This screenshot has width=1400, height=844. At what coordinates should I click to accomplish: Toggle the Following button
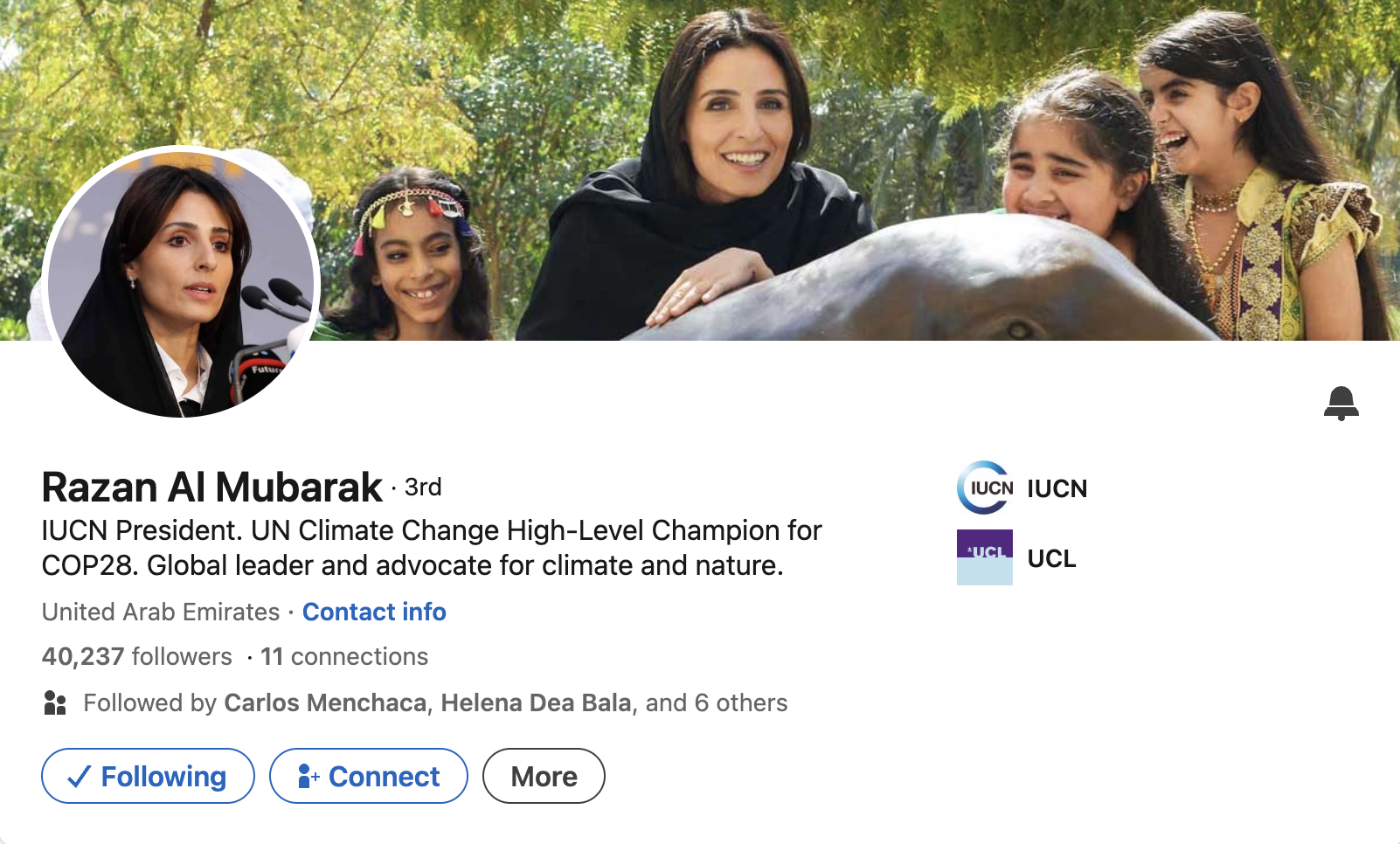click(148, 776)
